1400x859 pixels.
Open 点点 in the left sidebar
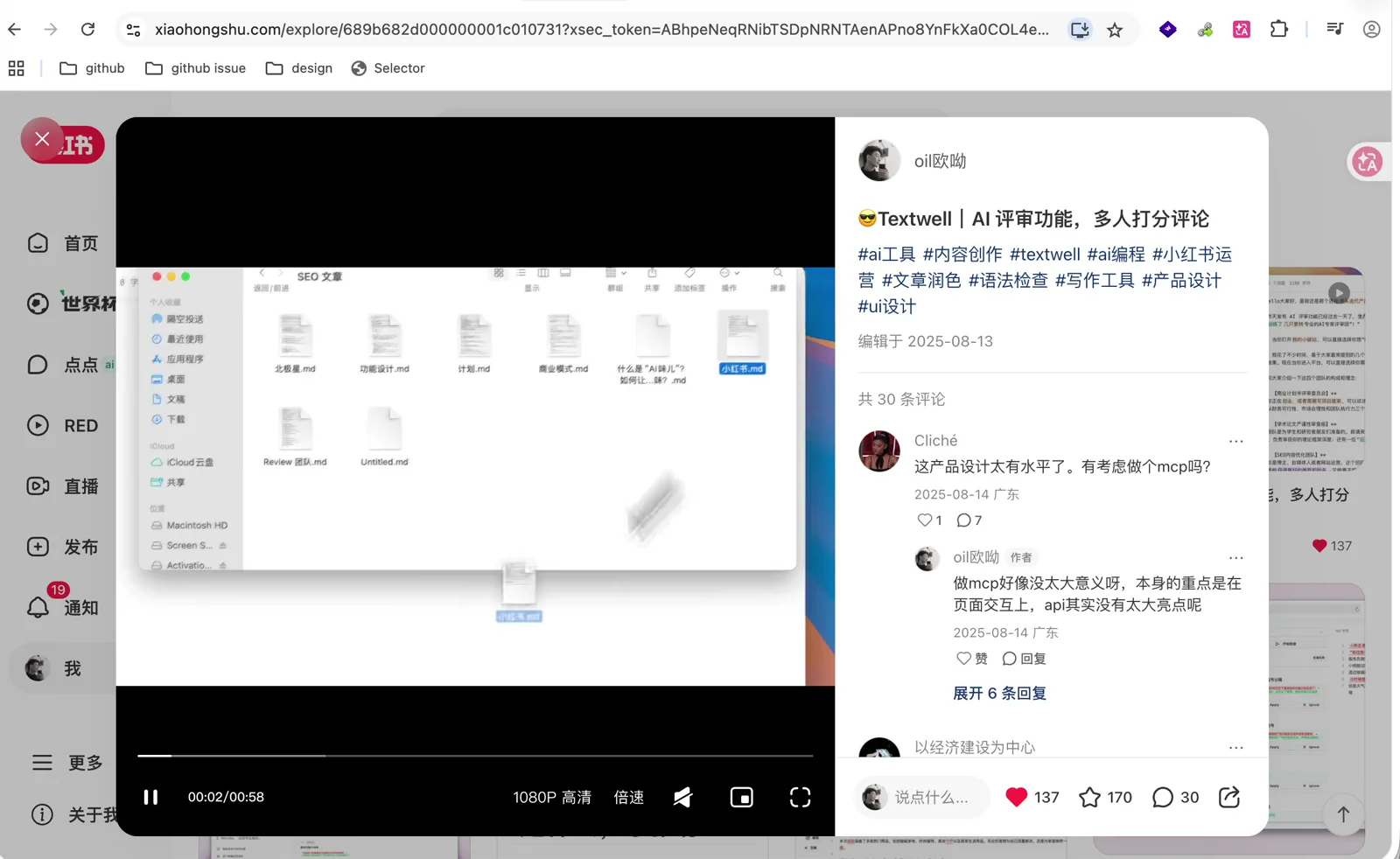coord(63,365)
